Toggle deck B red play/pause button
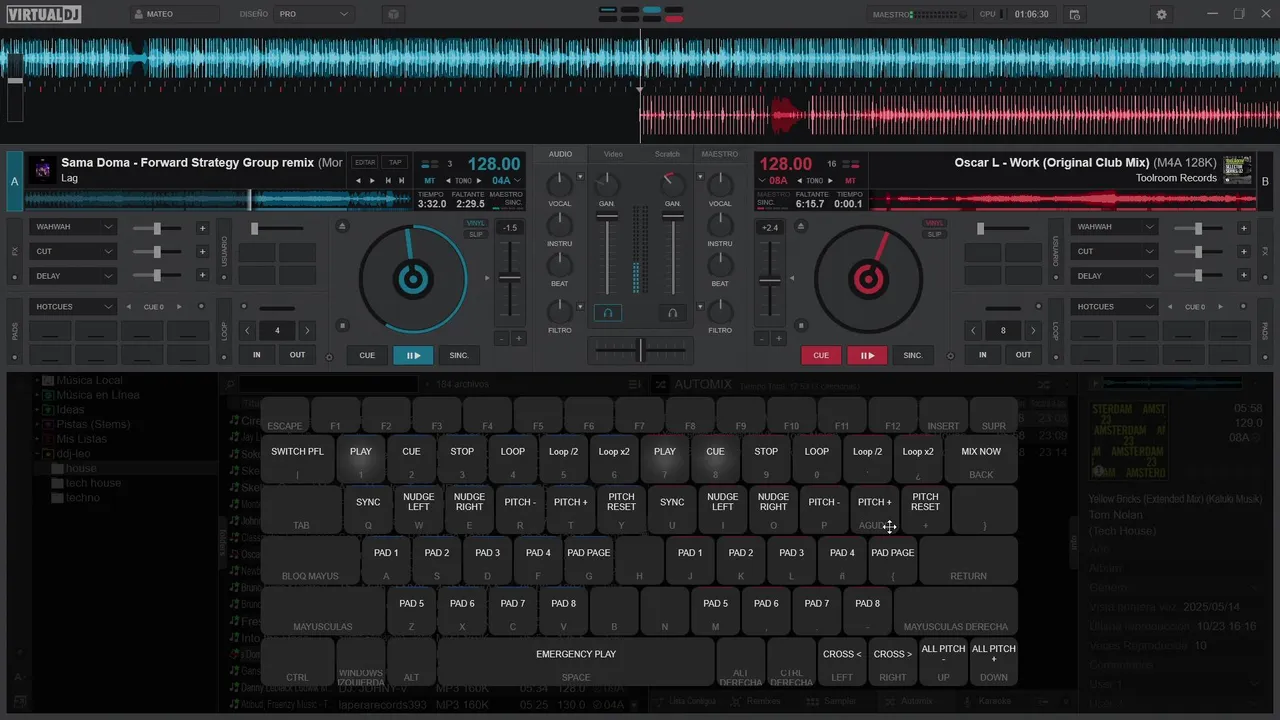This screenshot has width=1280, height=720. coord(867,355)
